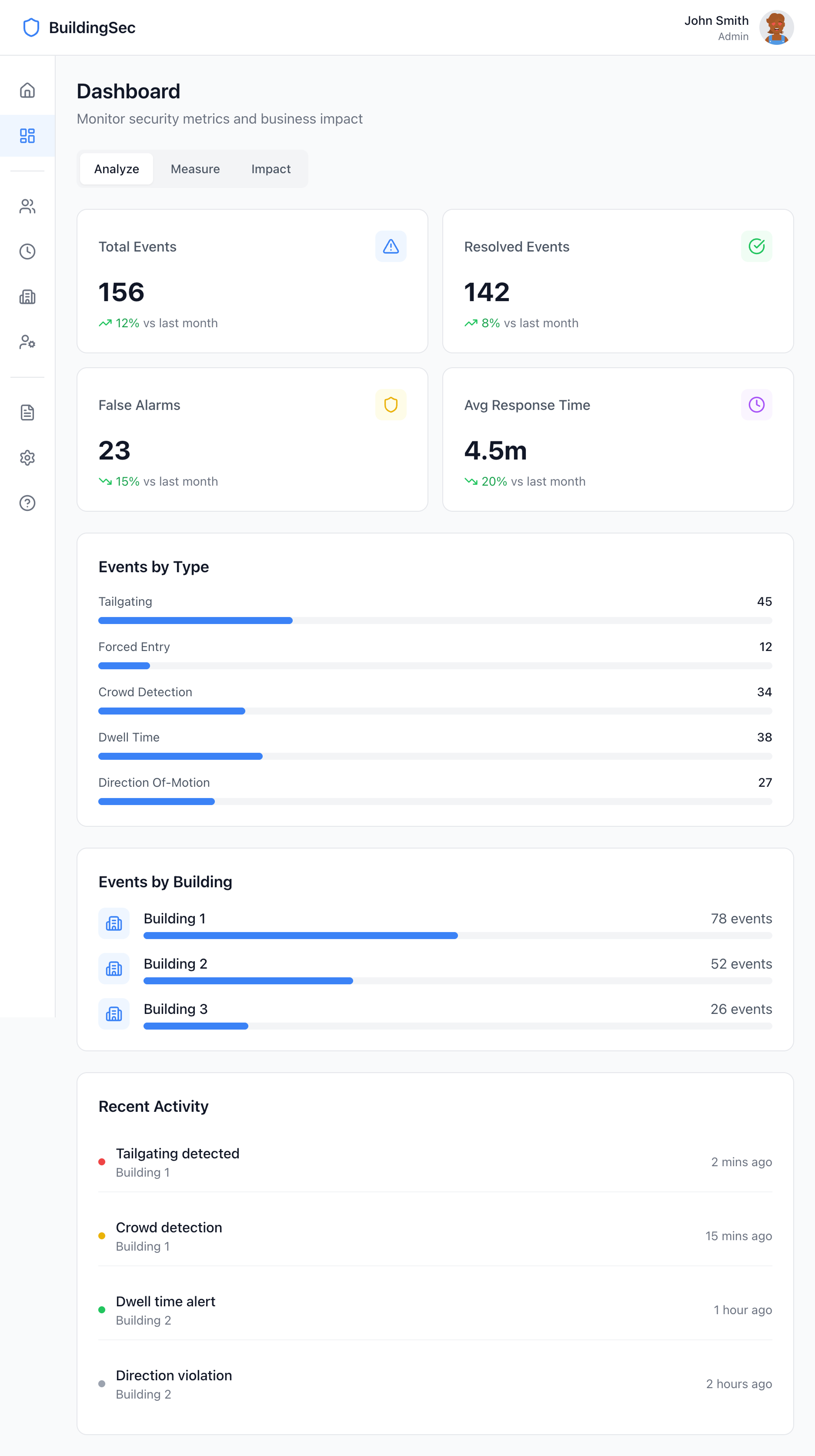Click the yellow dot beside Crowd detection

point(102,1236)
